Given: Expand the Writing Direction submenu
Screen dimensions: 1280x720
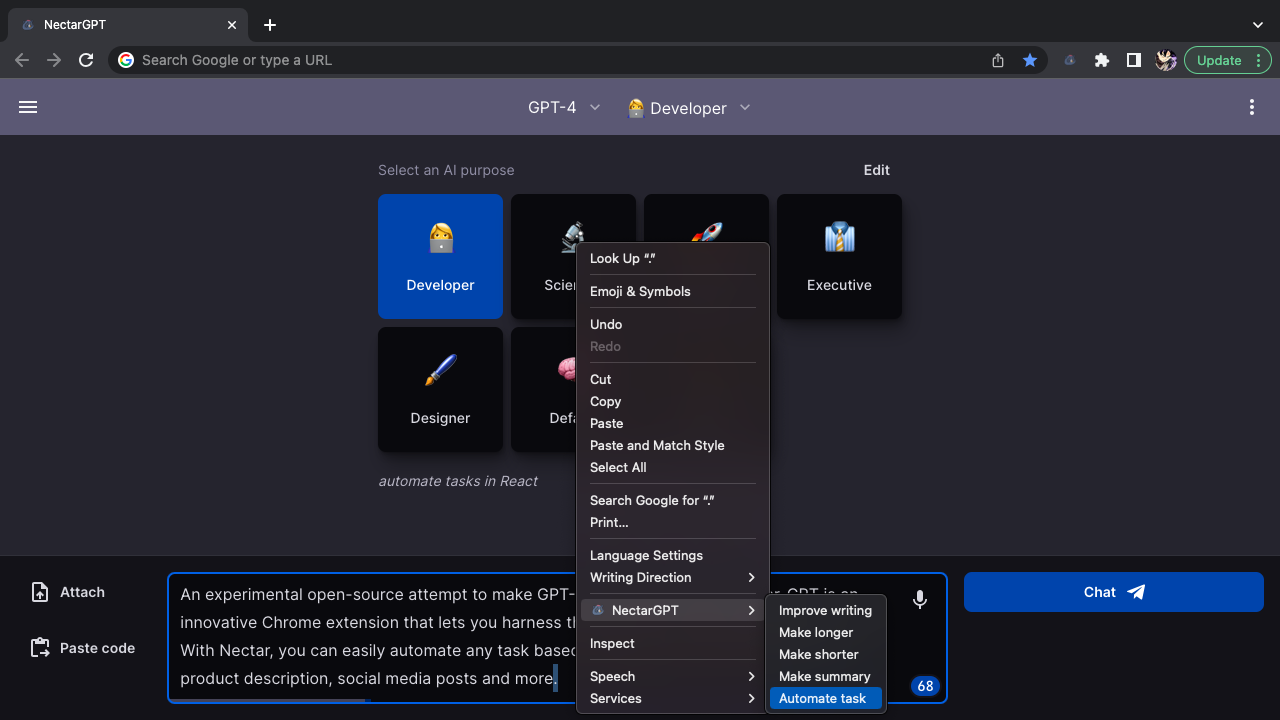Looking at the screenshot, I should point(673,577).
